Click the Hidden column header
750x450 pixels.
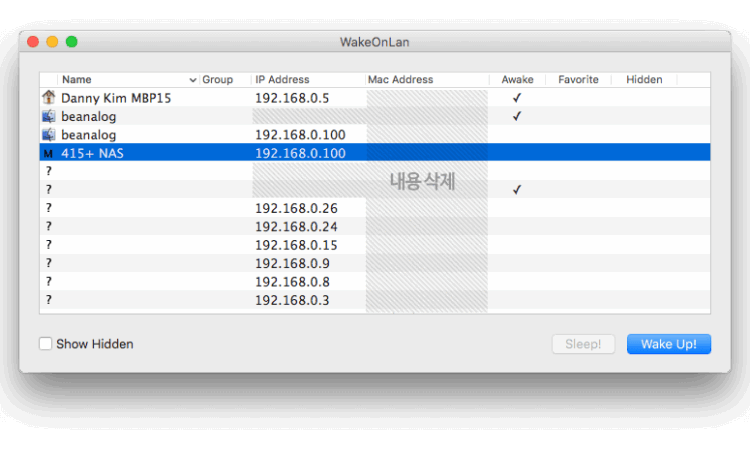coord(644,80)
